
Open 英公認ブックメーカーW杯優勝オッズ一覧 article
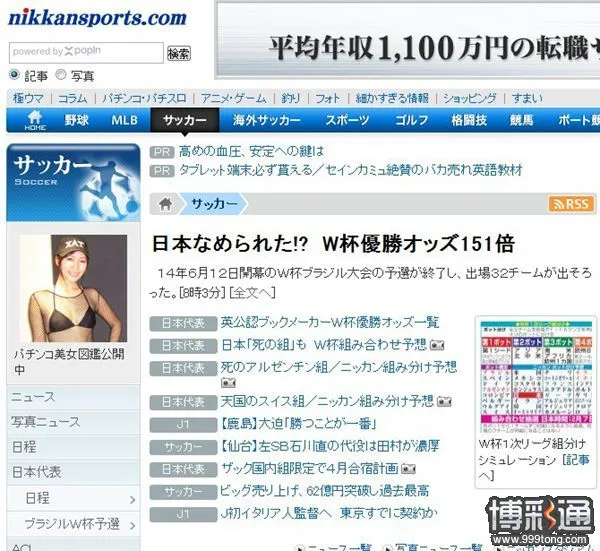329,323
